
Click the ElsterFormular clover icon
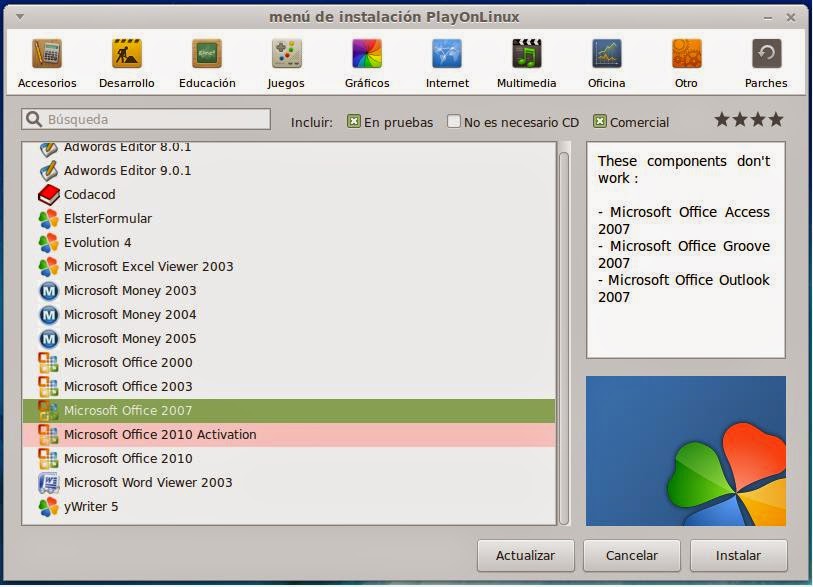tap(48, 219)
